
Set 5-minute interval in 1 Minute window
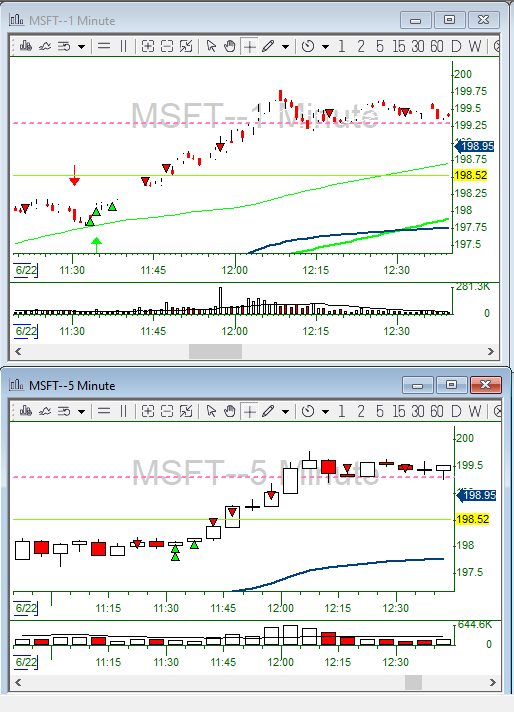point(380,46)
